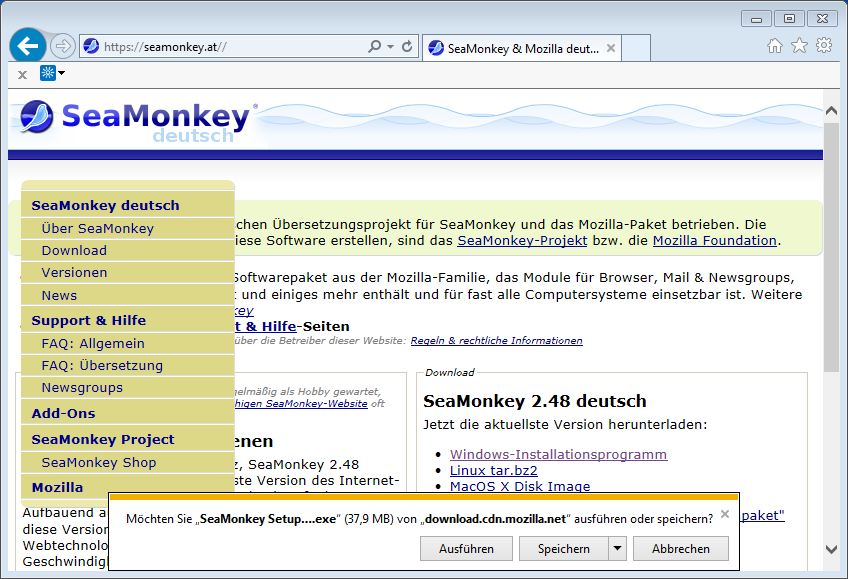This screenshot has height=579, width=848.
Task: Expand the snowflake toolbar dropdown arrow
Action: [x=62, y=73]
